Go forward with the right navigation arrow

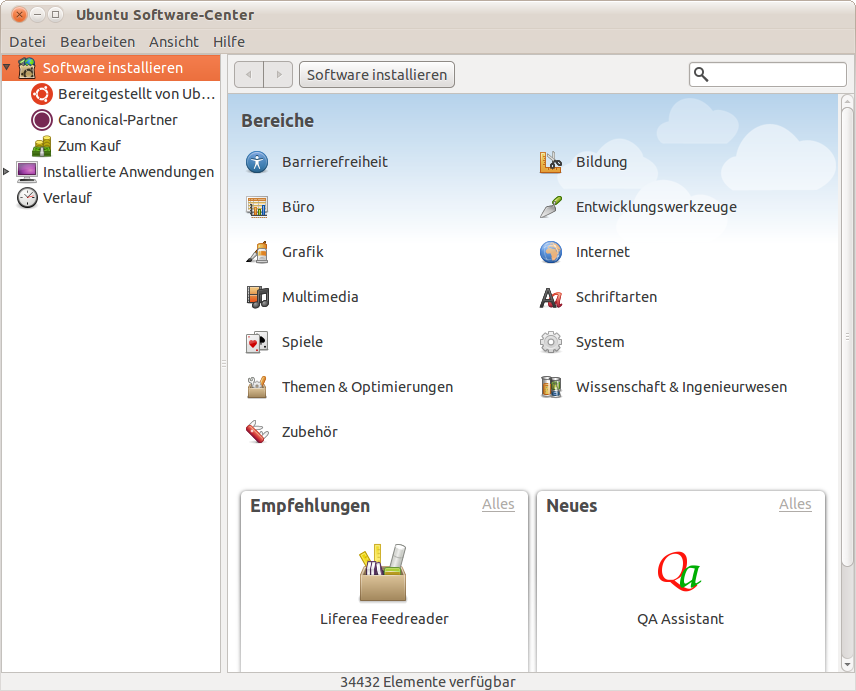[x=278, y=75]
